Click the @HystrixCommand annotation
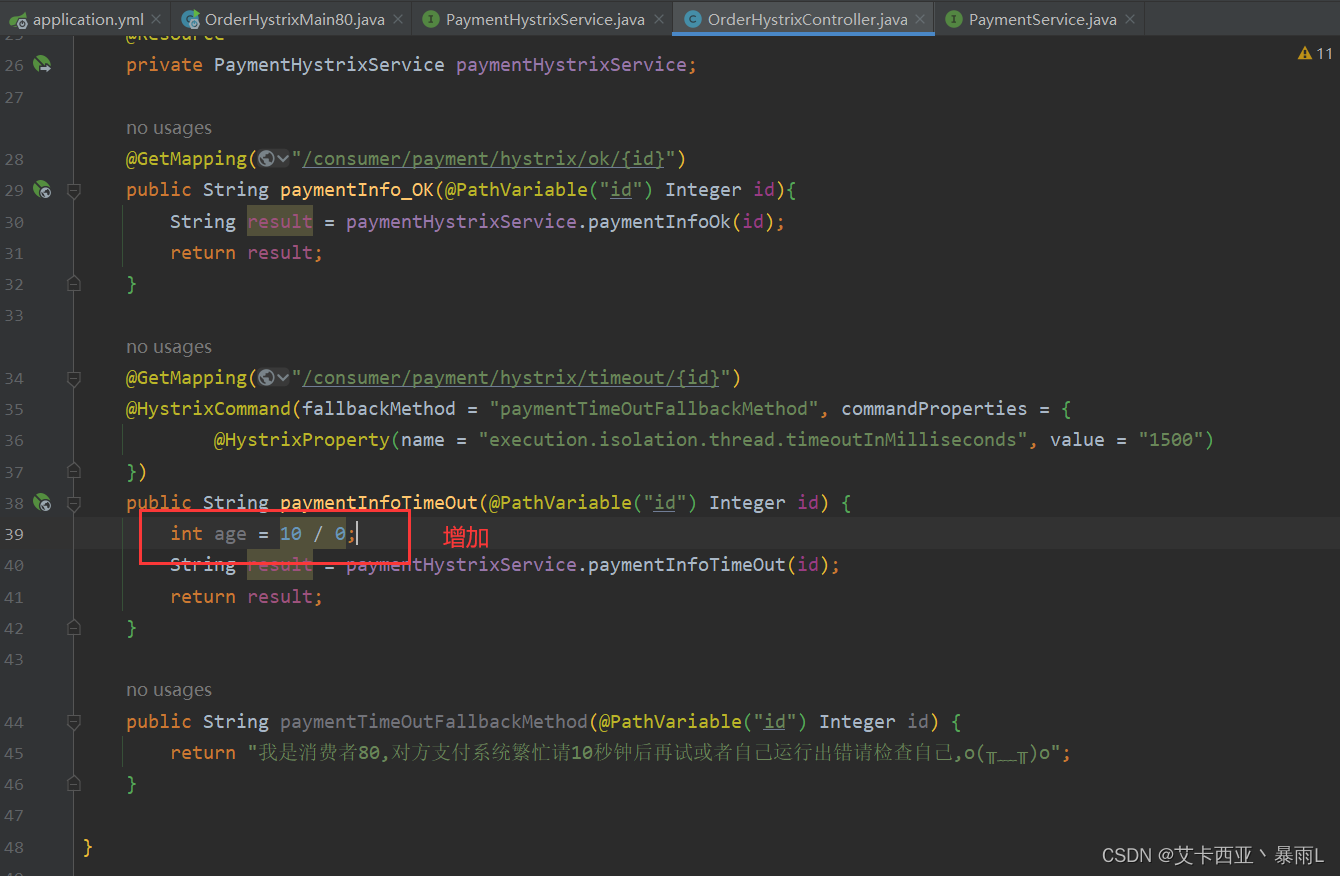 209,409
